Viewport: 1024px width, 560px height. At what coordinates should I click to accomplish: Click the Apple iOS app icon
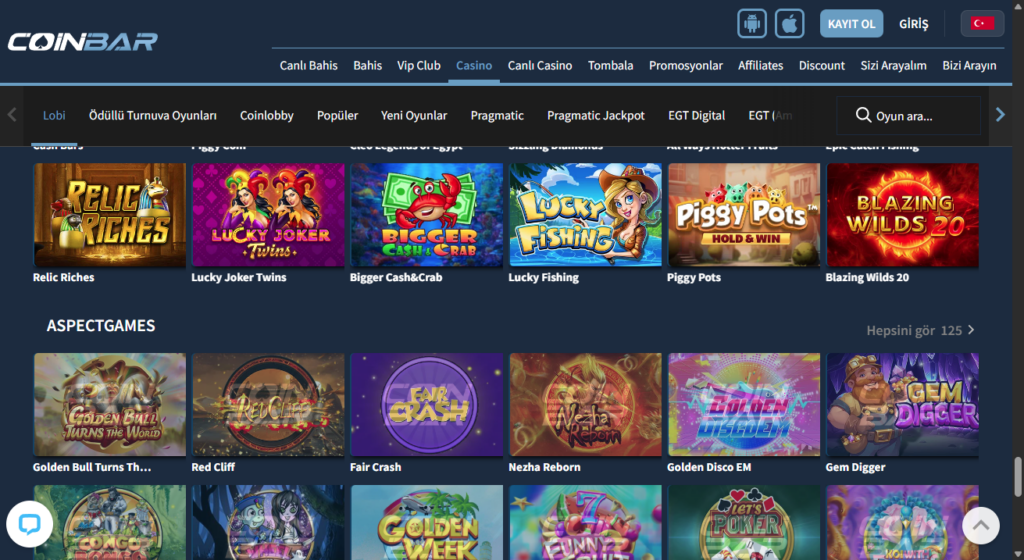click(x=790, y=23)
